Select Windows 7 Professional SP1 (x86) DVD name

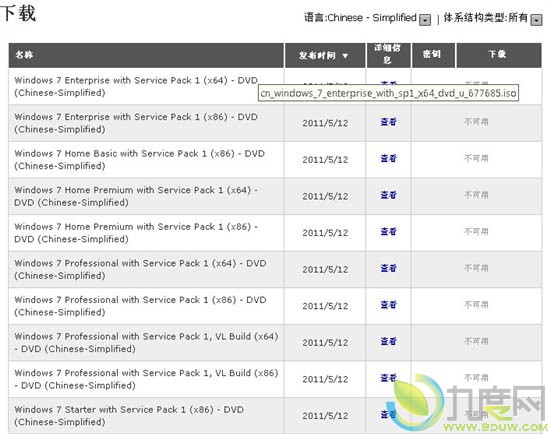click(140, 306)
